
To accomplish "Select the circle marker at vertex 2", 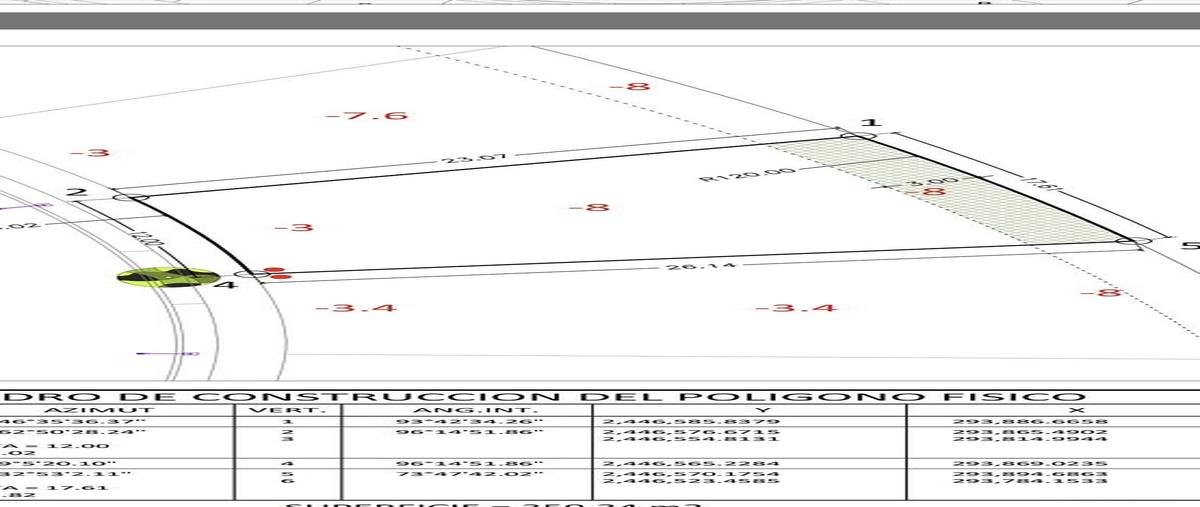I will (x=124, y=197).
